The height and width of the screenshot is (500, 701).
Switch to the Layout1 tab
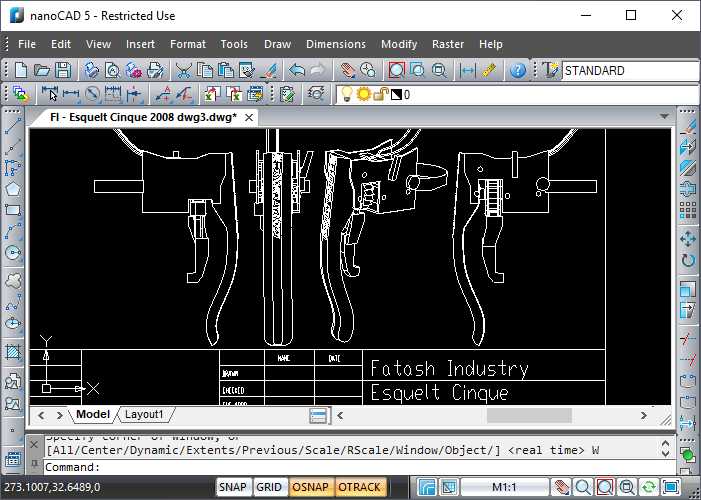click(x=144, y=414)
